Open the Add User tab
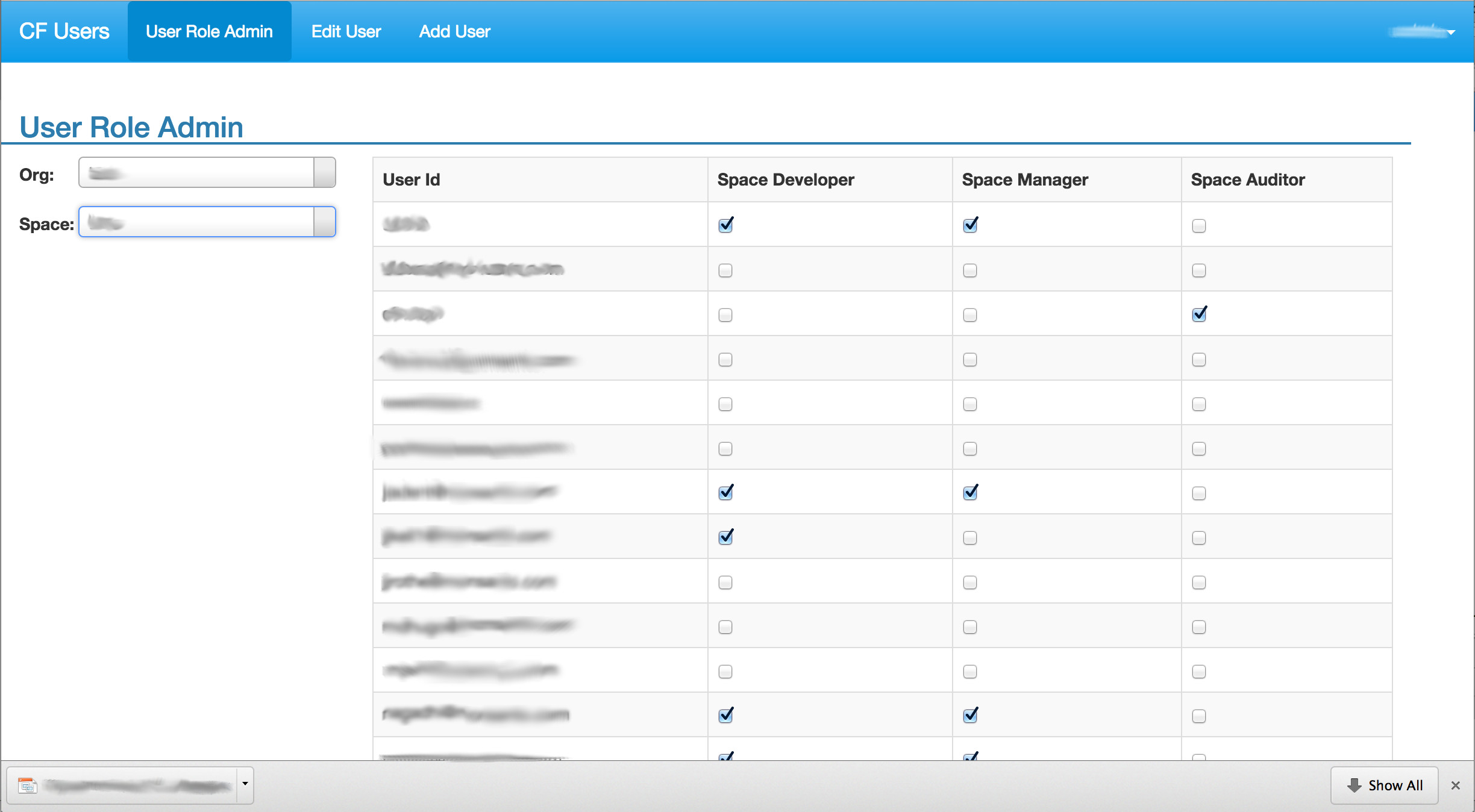 click(x=454, y=31)
